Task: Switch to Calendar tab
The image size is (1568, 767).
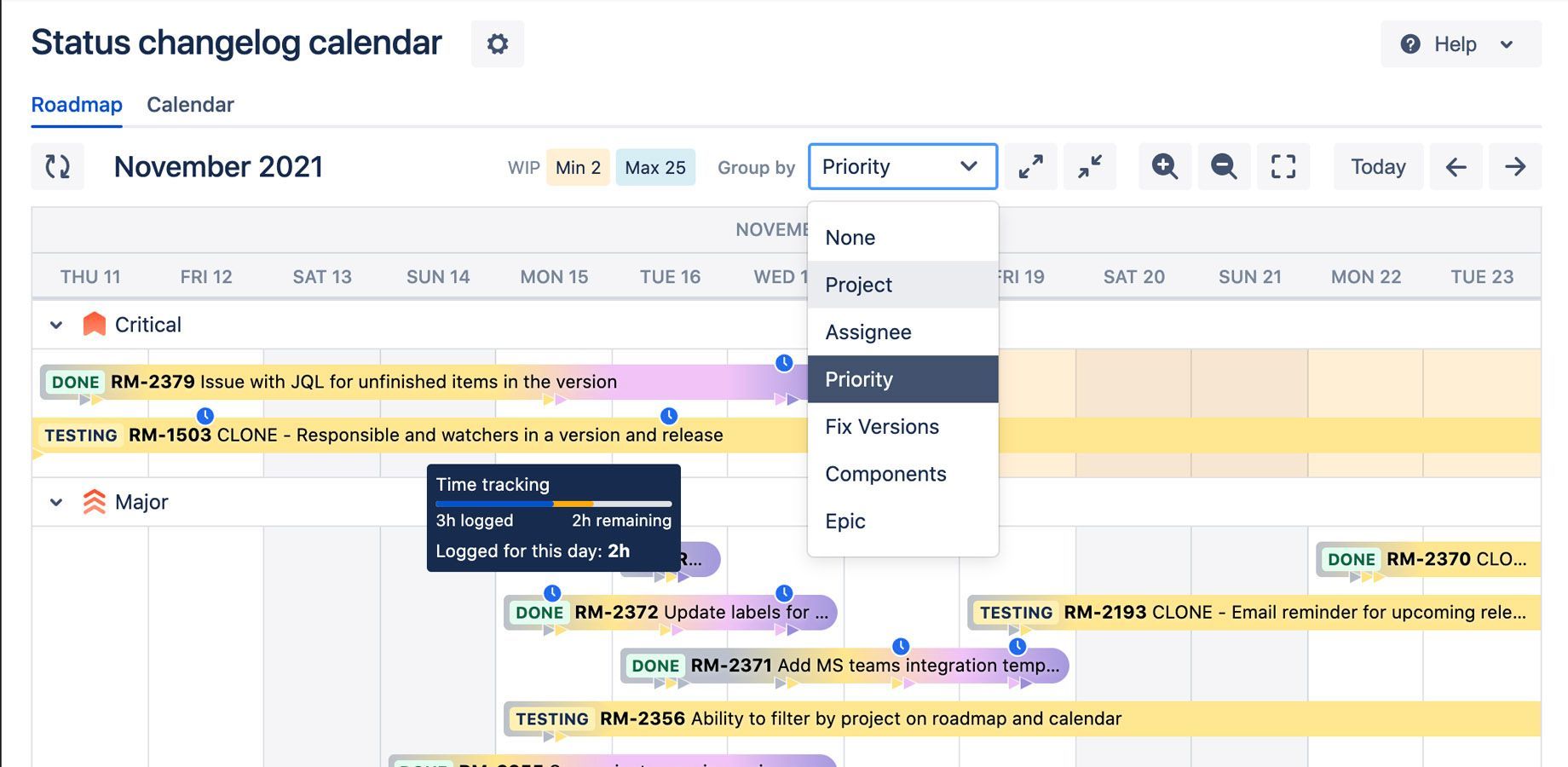Action: (190, 105)
